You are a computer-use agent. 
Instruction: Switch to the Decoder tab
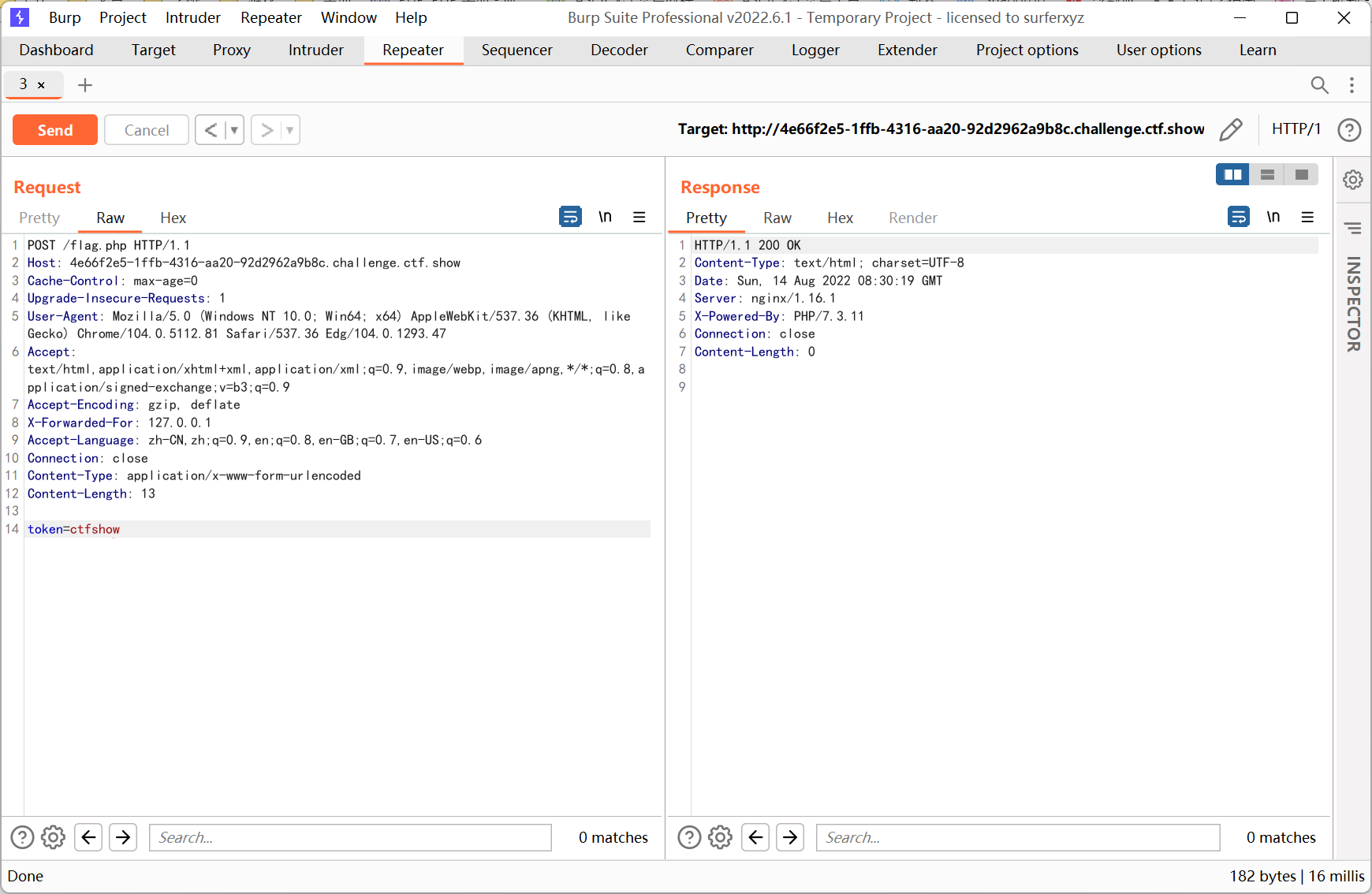619,50
